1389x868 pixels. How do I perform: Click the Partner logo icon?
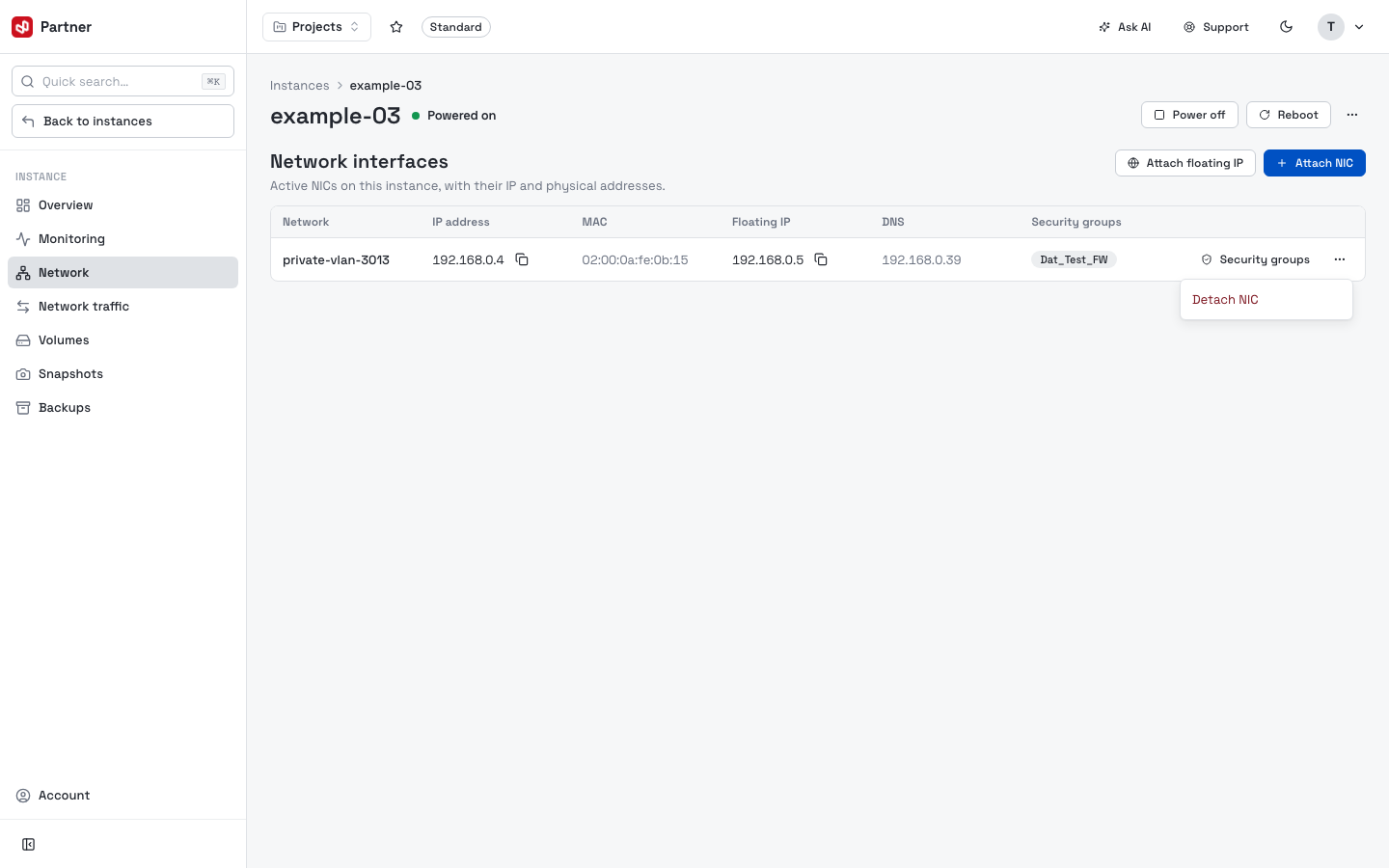(22, 27)
